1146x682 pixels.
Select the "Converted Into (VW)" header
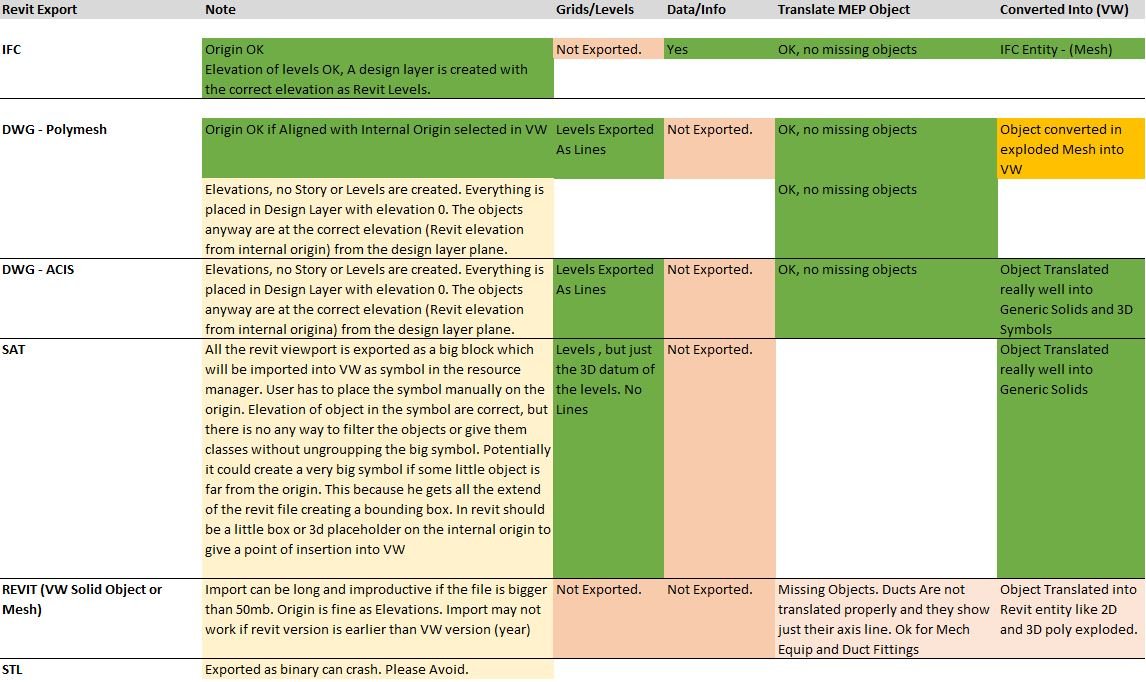[1064, 10]
